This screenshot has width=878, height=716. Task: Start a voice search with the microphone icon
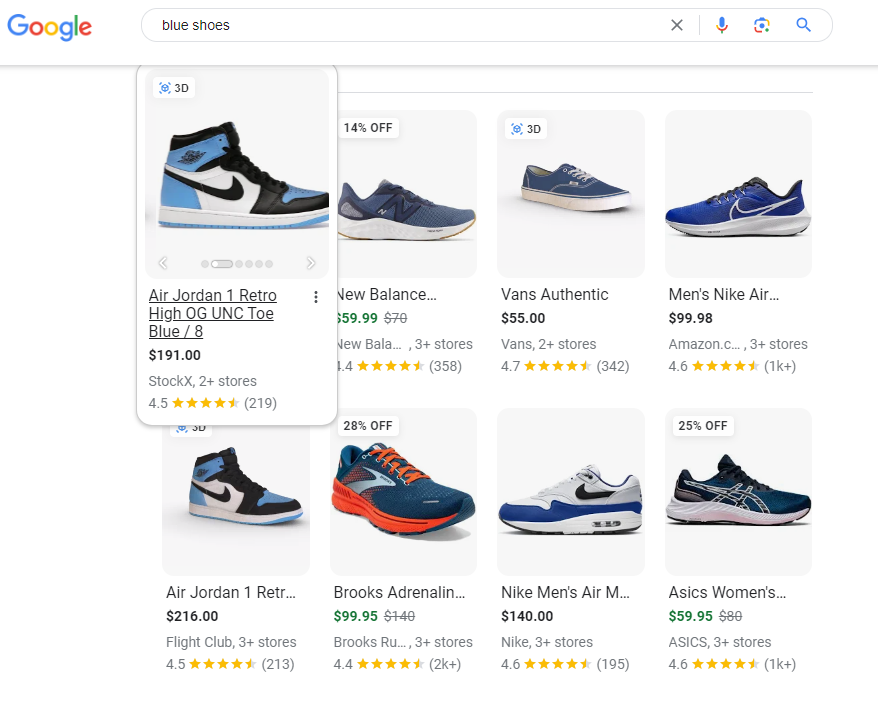coord(722,25)
